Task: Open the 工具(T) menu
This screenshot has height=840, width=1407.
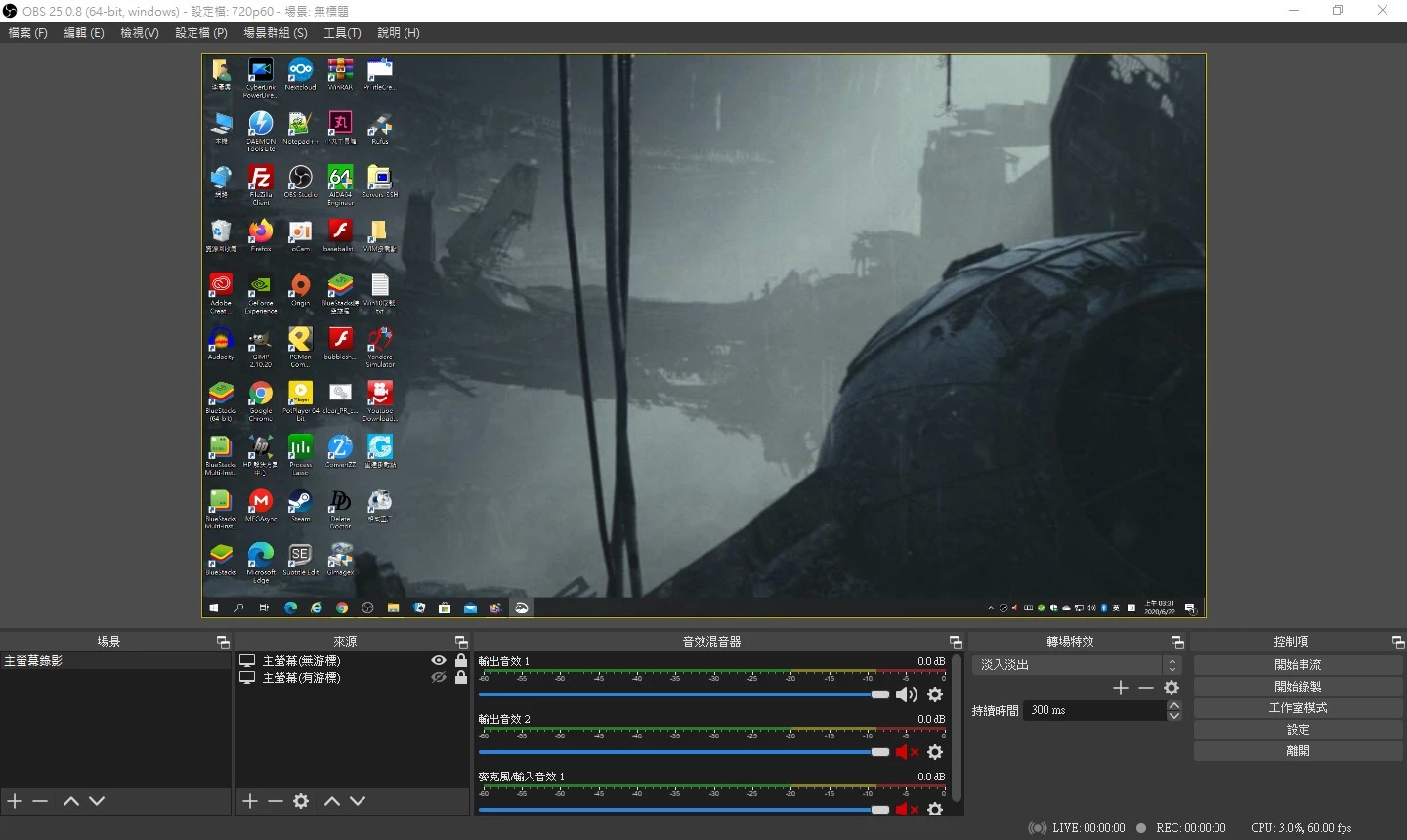Action: coord(342,33)
